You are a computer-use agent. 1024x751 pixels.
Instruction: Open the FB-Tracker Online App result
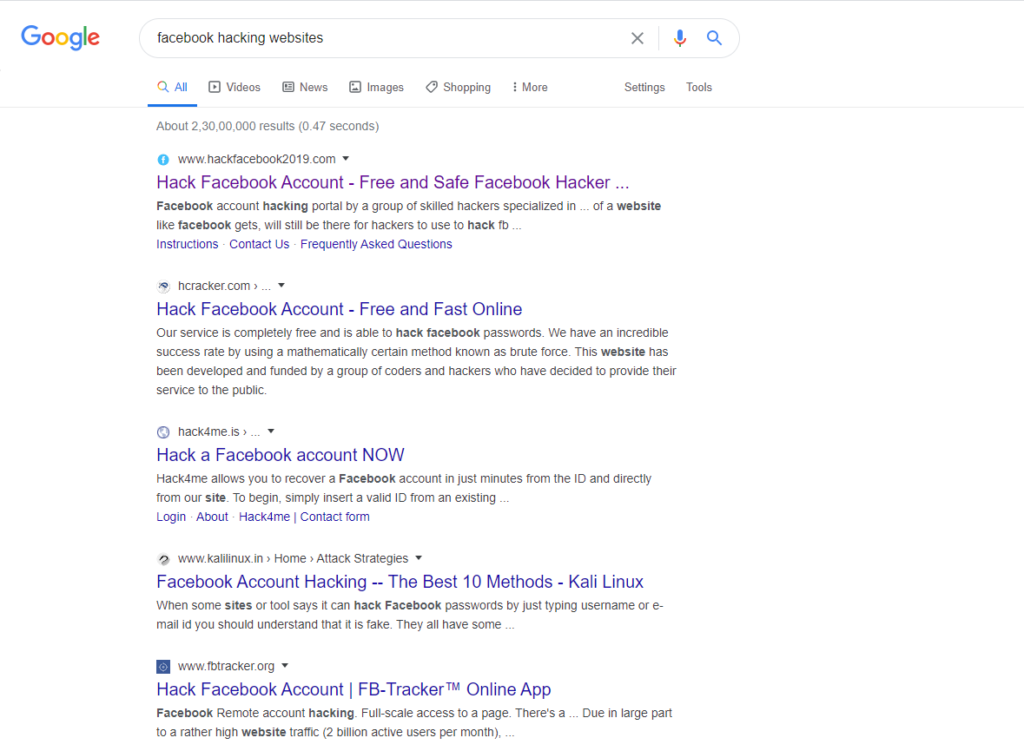[353, 690]
